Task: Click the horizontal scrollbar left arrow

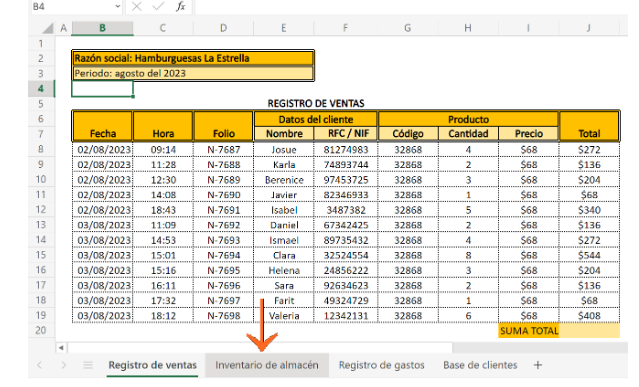Action: click(x=61, y=347)
